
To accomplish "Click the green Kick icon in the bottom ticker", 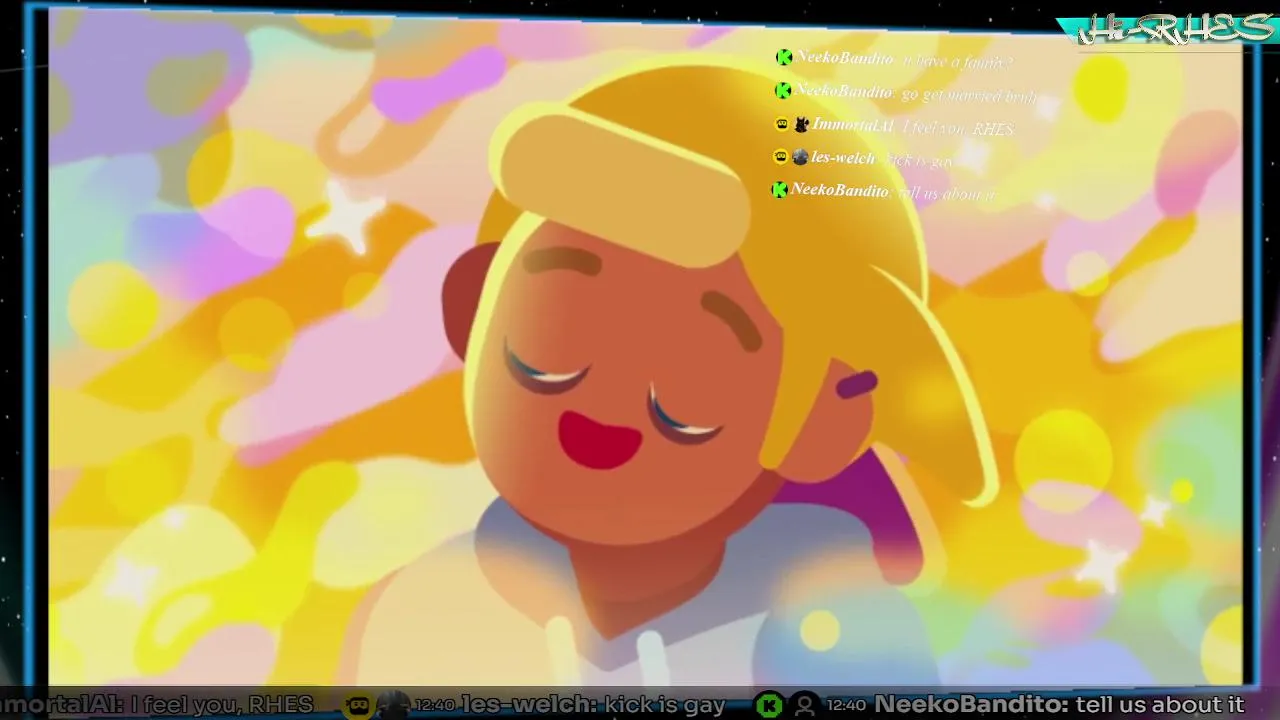I will 769,705.
